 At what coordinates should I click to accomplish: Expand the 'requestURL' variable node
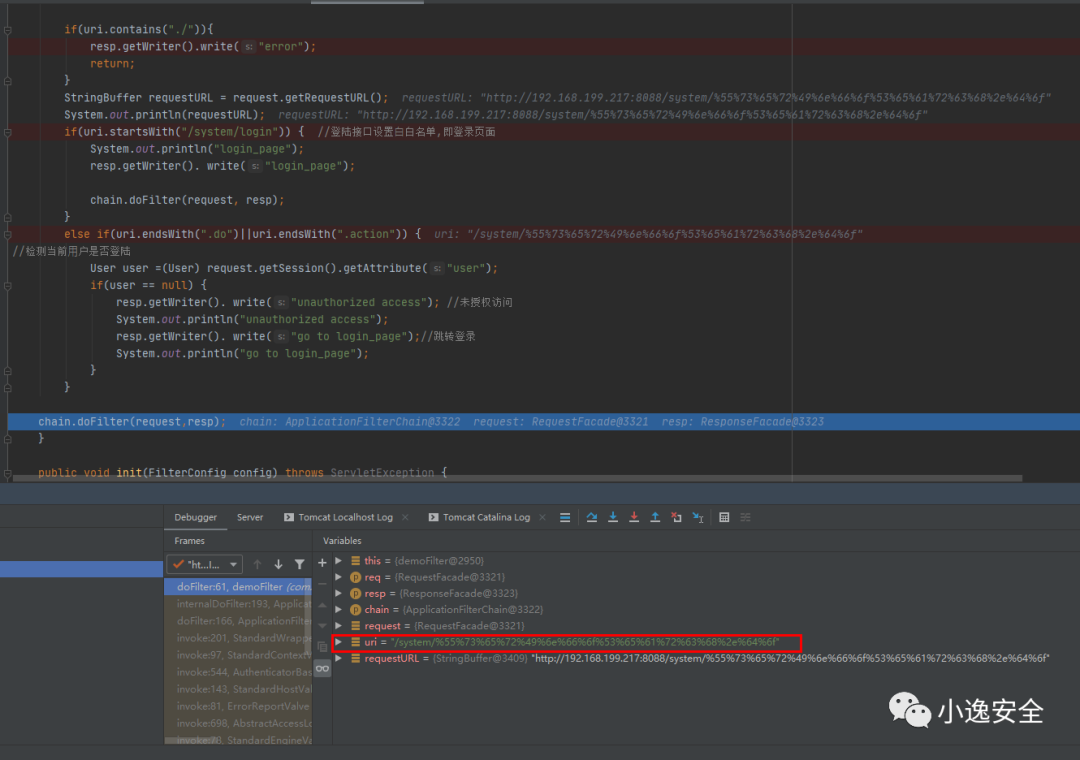pyautogui.click(x=339, y=658)
